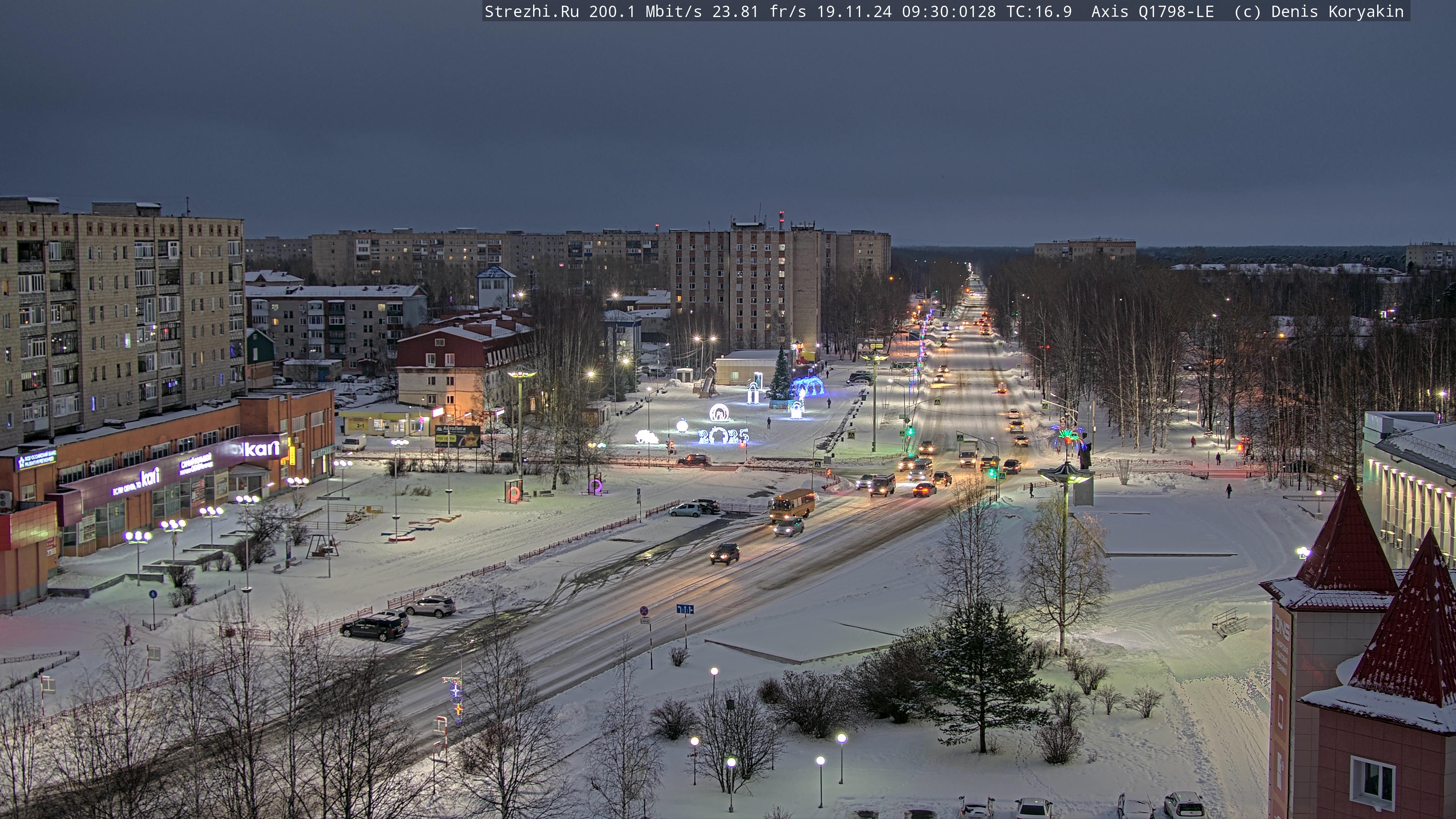Viewport: 1456px width, 819px height.
Task: Click the 09:30:0128 time stamp
Action: coord(948,11)
